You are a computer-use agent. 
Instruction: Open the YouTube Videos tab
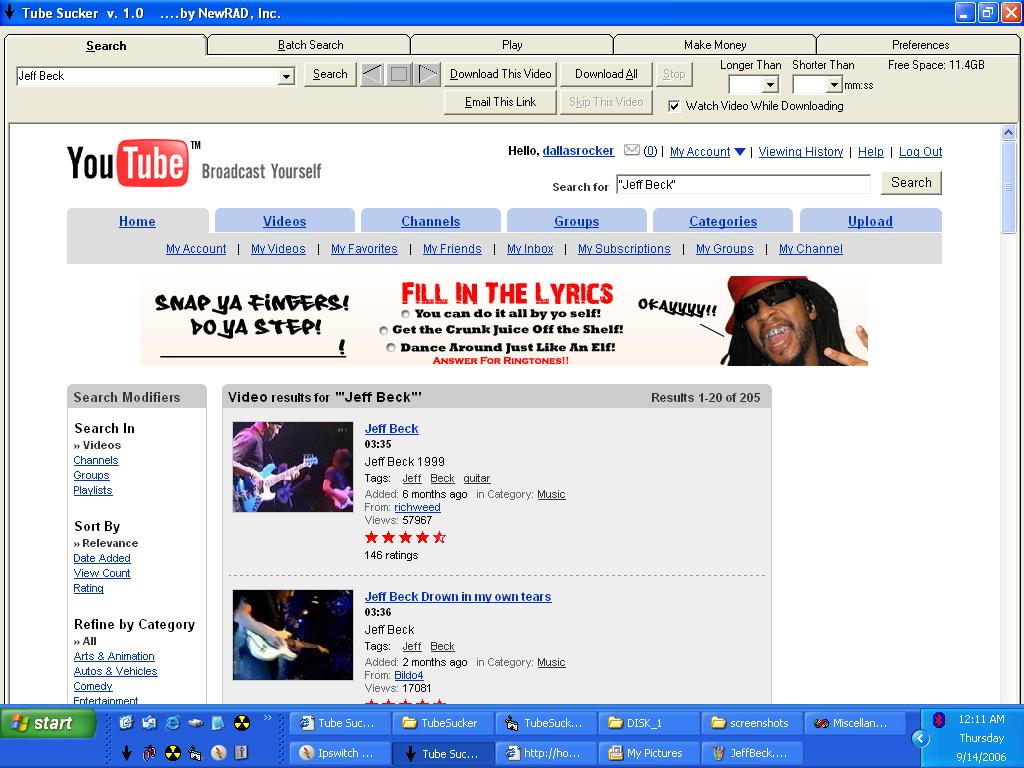pyautogui.click(x=285, y=221)
